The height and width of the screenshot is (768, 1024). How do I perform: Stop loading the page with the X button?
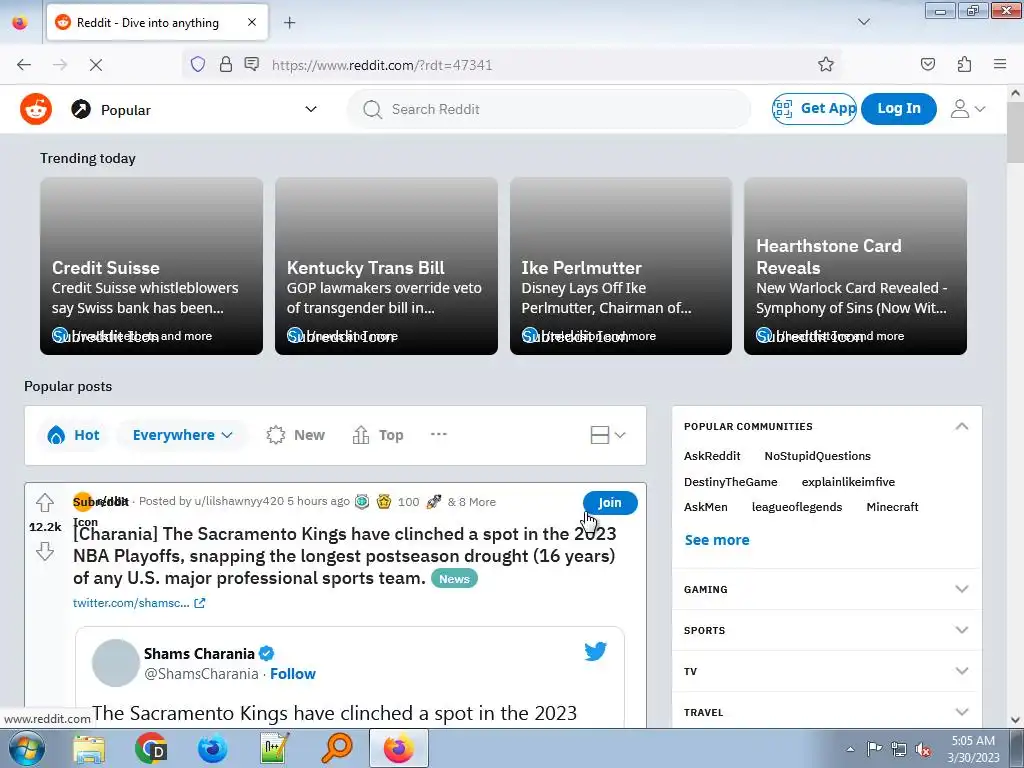95,65
